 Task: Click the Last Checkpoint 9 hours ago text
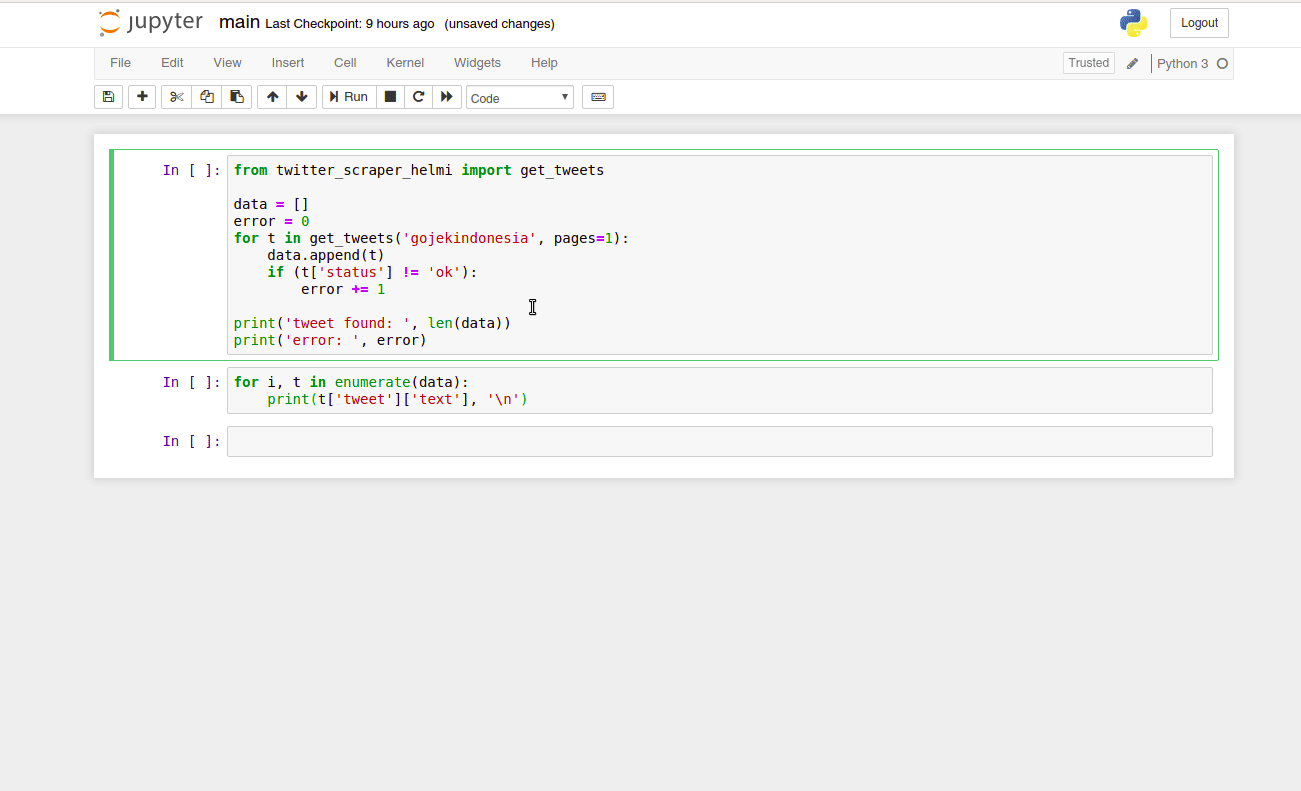tap(350, 24)
